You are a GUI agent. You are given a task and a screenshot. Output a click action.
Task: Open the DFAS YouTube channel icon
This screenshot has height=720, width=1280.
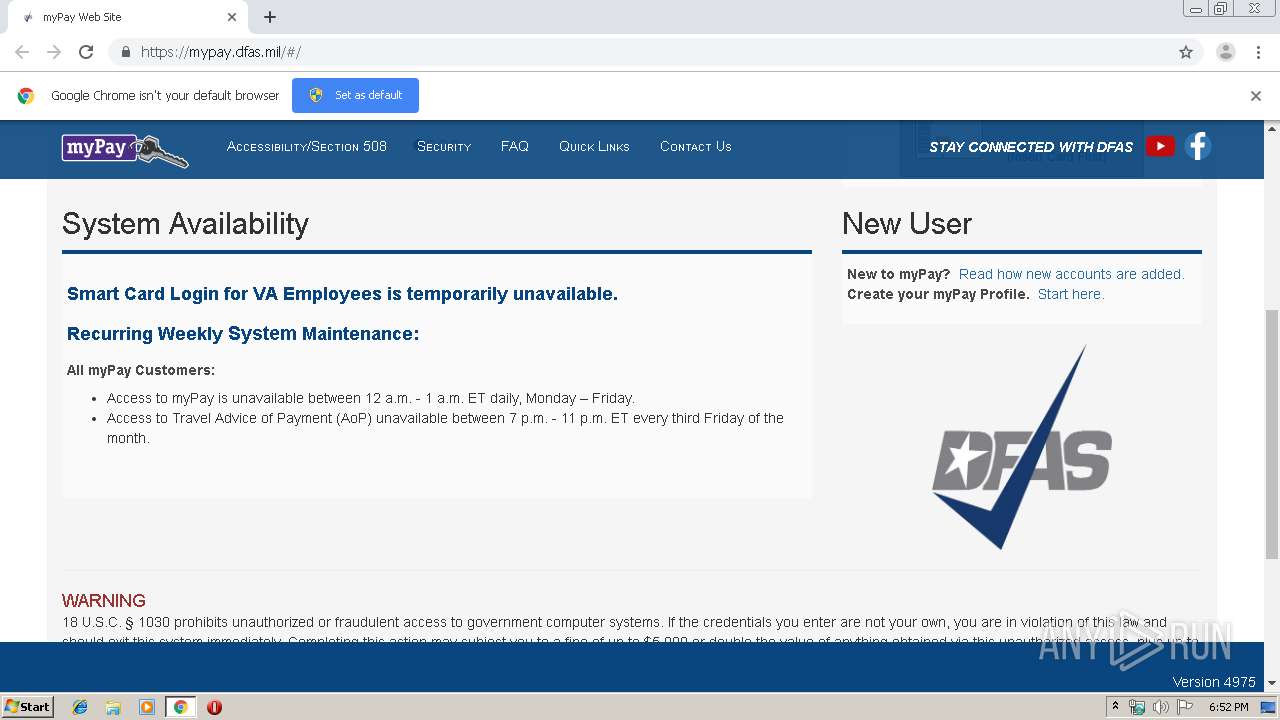[x=1160, y=146]
